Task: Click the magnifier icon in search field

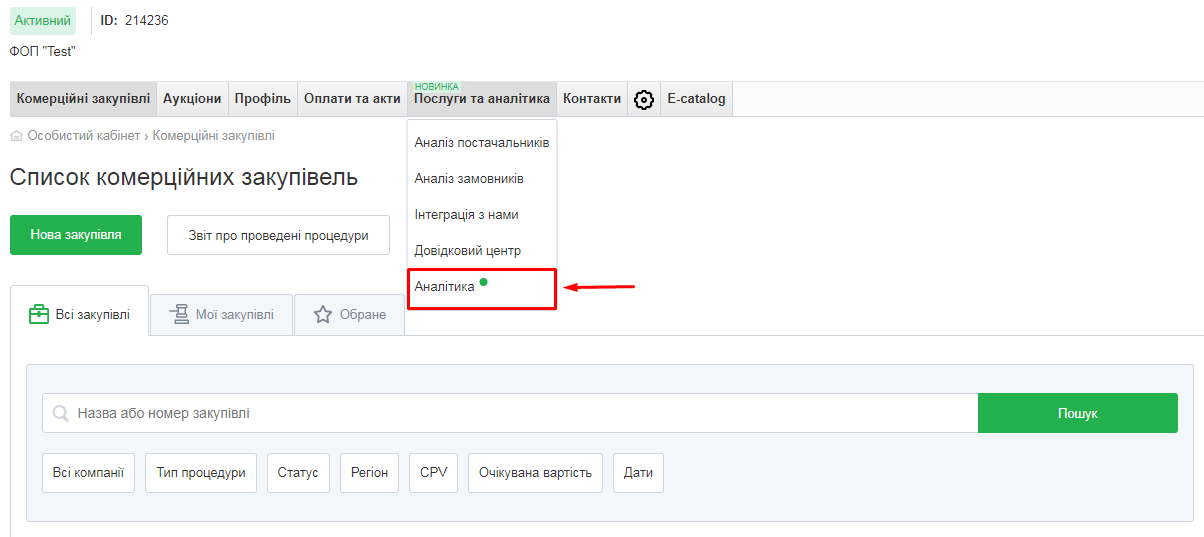Action: click(x=60, y=413)
